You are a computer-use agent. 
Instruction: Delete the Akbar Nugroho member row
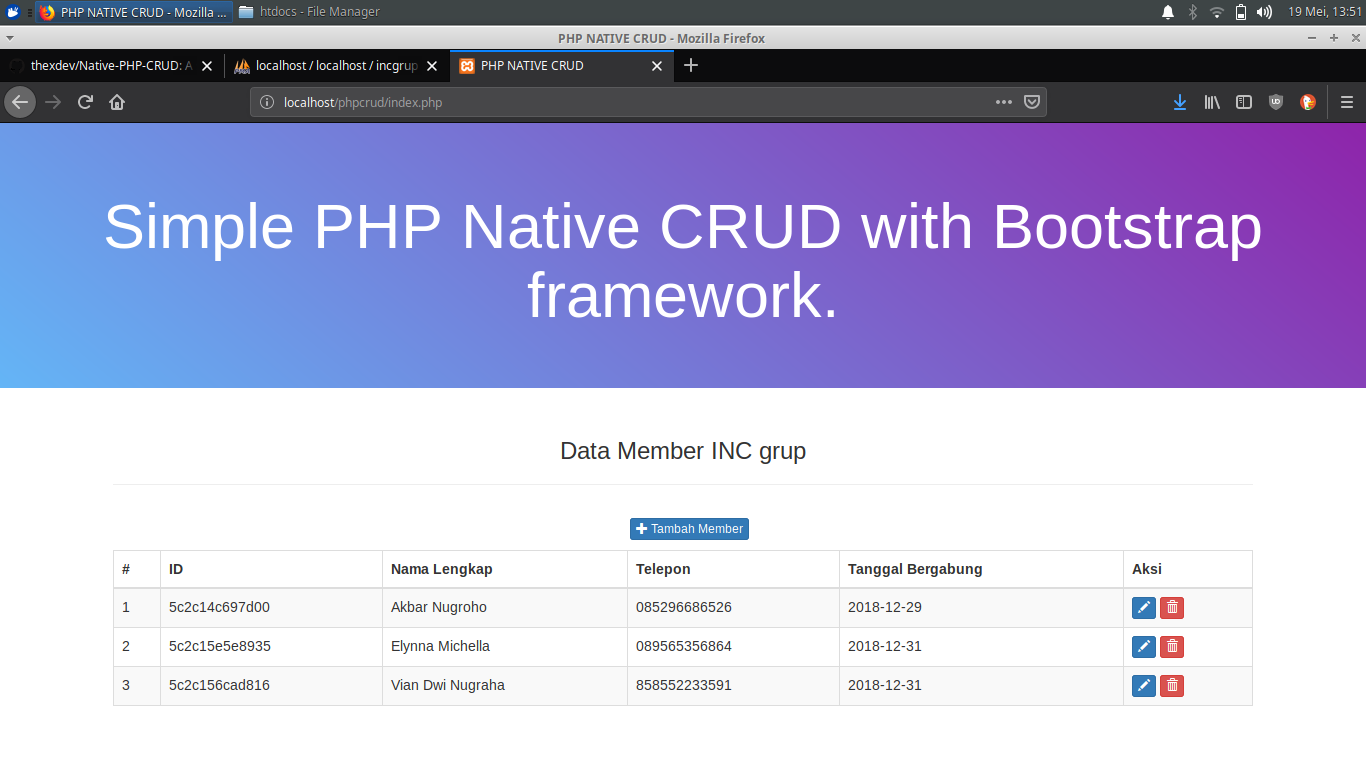(x=1172, y=608)
